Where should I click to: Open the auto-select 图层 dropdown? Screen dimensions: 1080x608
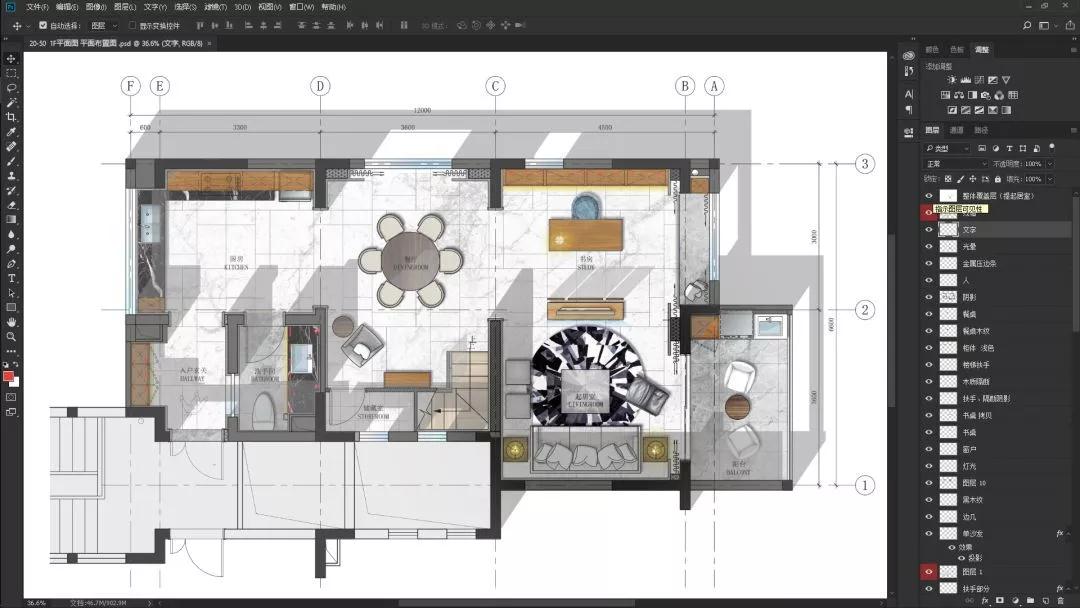pos(103,25)
